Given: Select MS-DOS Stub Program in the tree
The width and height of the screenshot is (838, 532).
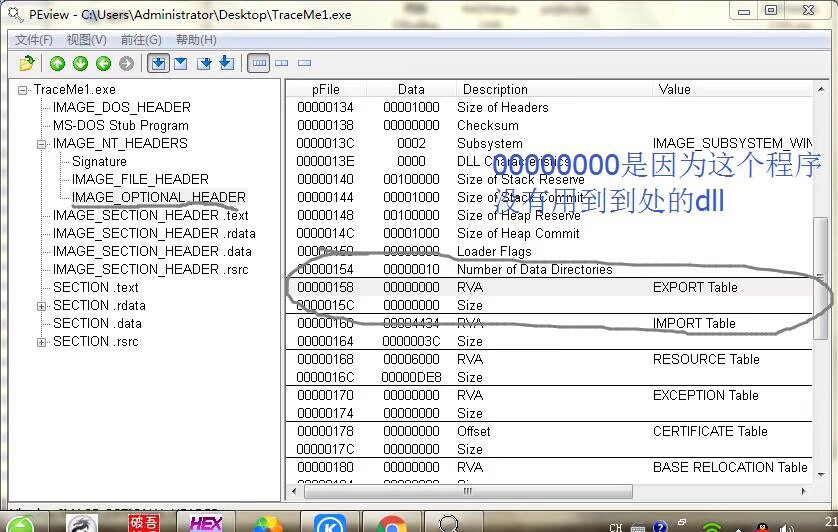Looking at the screenshot, I should pyautogui.click(x=120, y=126).
